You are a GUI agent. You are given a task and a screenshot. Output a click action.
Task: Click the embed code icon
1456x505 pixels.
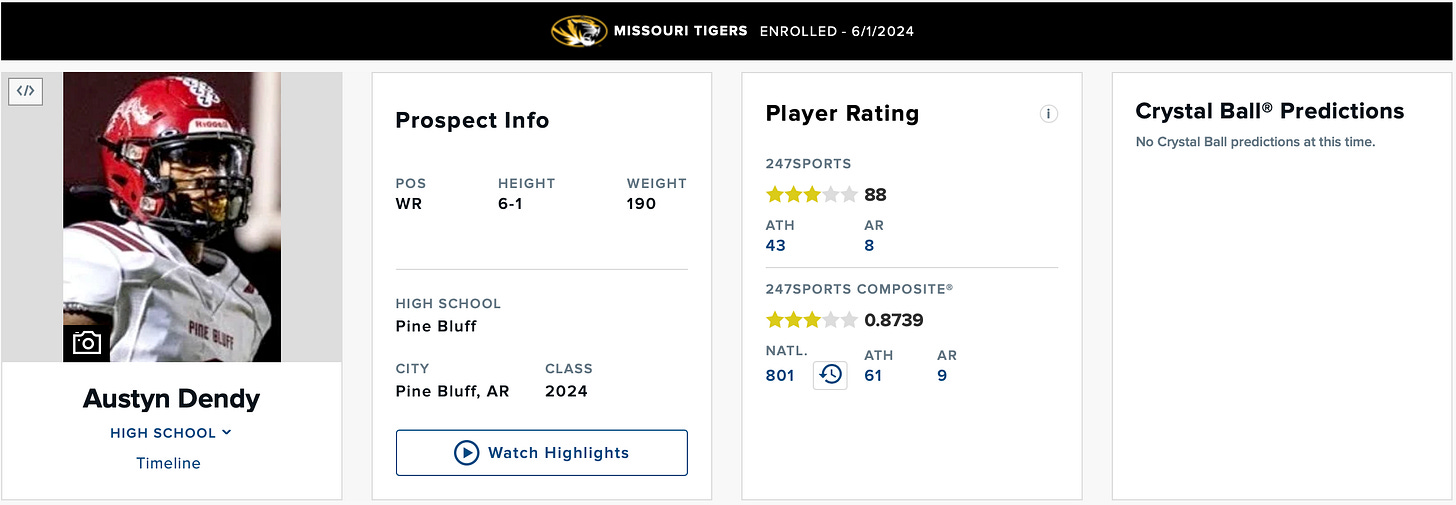click(26, 91)
